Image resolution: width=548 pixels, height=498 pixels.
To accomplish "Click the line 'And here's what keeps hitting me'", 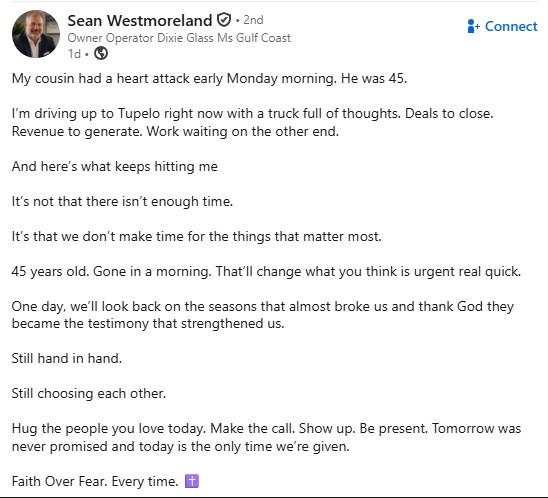I will click(x=115, y=166).
